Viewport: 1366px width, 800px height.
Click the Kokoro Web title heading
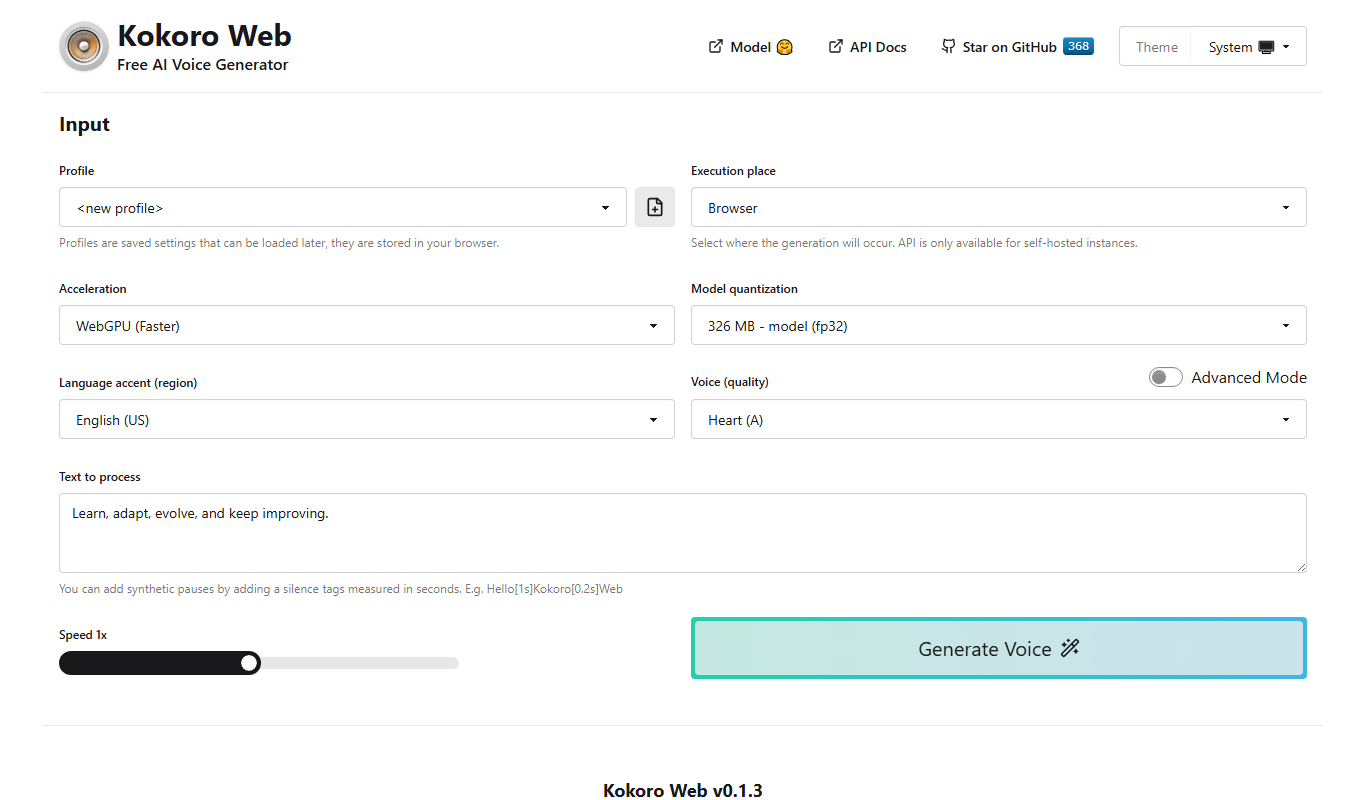click(x=204, y=35)
